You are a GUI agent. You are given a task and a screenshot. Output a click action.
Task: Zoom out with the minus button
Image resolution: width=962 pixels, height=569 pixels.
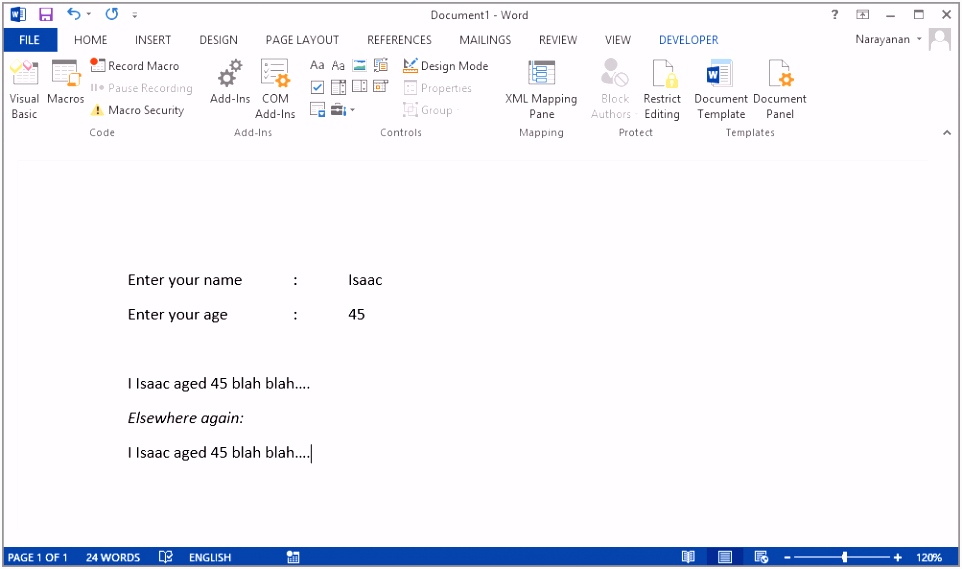tap(787, 557)
